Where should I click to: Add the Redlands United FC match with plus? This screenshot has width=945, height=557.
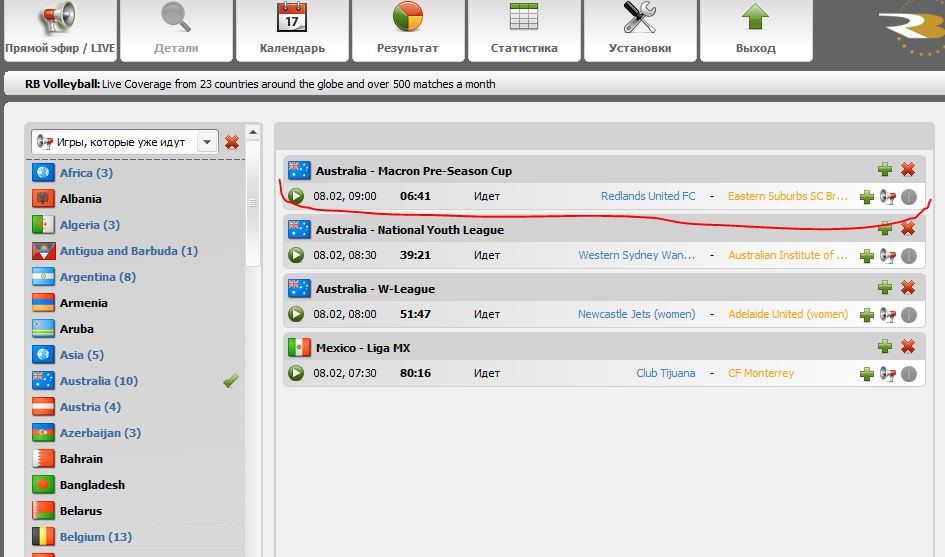click(x=867, y=197)
